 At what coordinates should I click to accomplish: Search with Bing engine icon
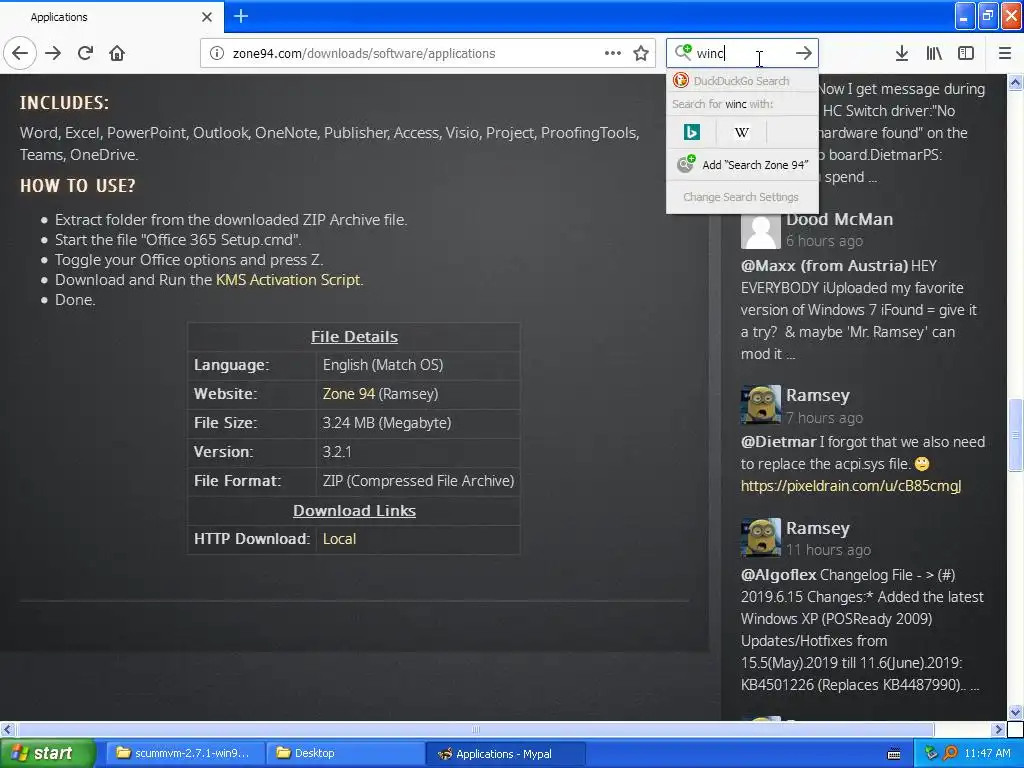(692, 133)
